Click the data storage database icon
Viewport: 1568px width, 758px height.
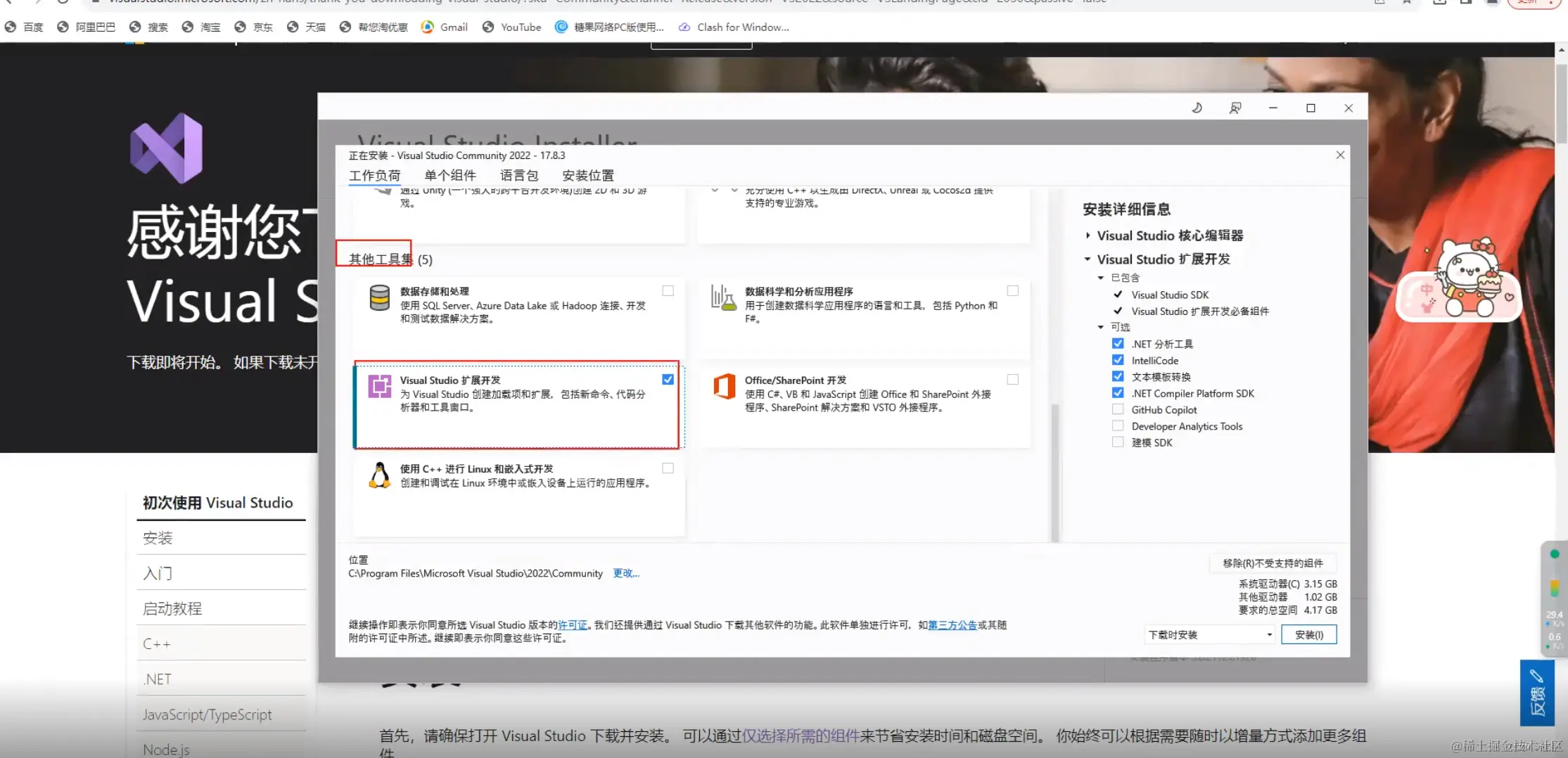tap(379, 297)
